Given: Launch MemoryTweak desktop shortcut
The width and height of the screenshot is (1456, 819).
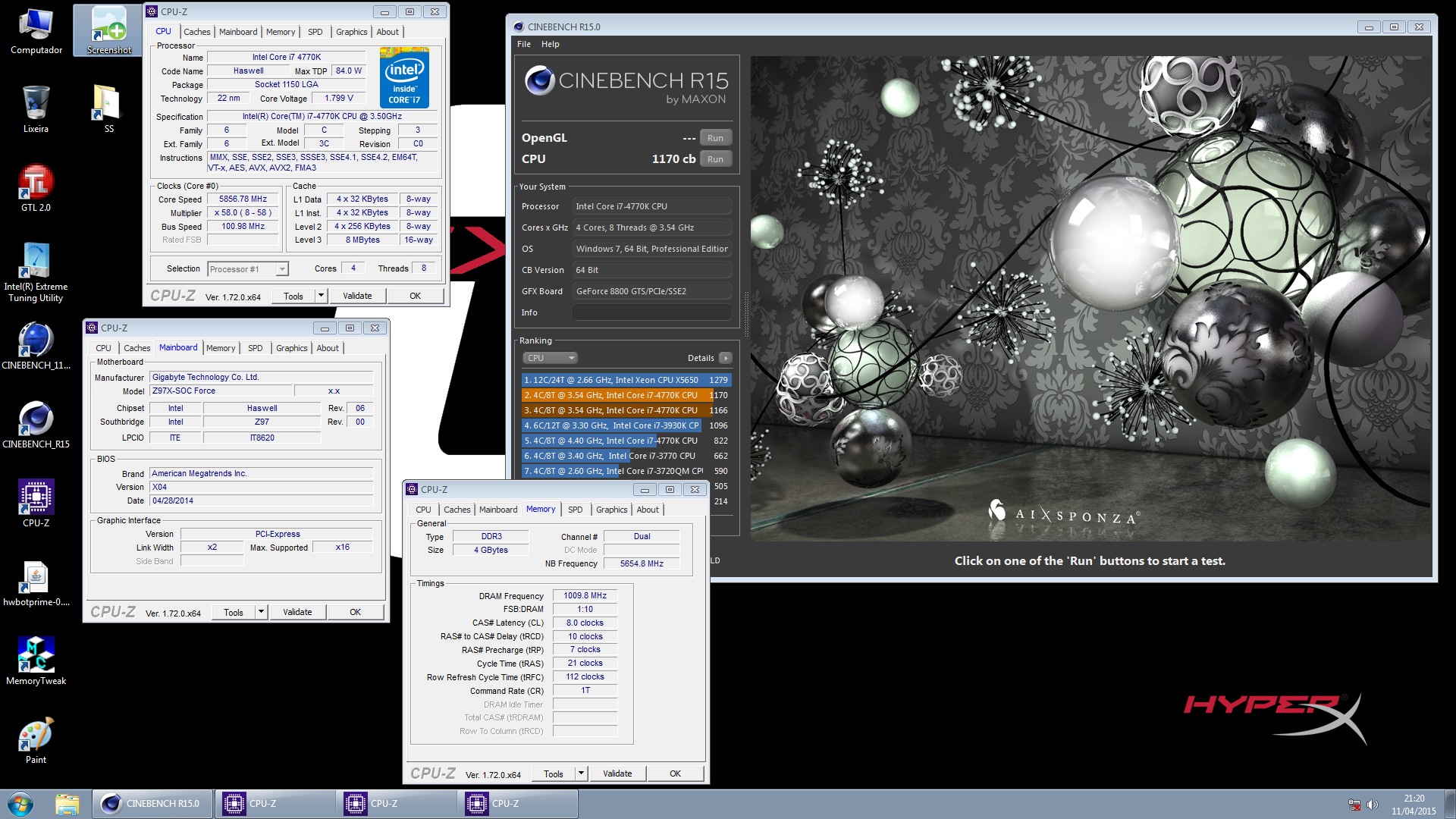Looking at the screenshot, I should tap(36, 662).
